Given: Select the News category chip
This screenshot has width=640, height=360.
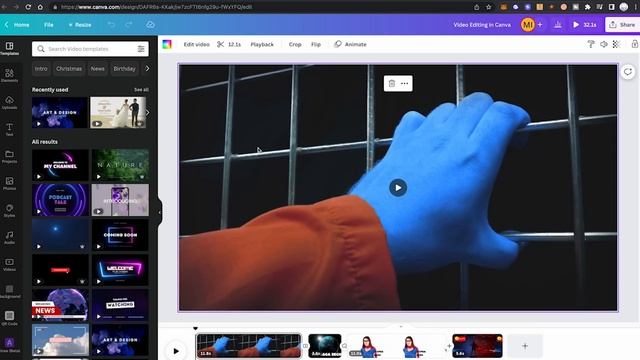Looking at the screenshot, I should pos(98,69).
